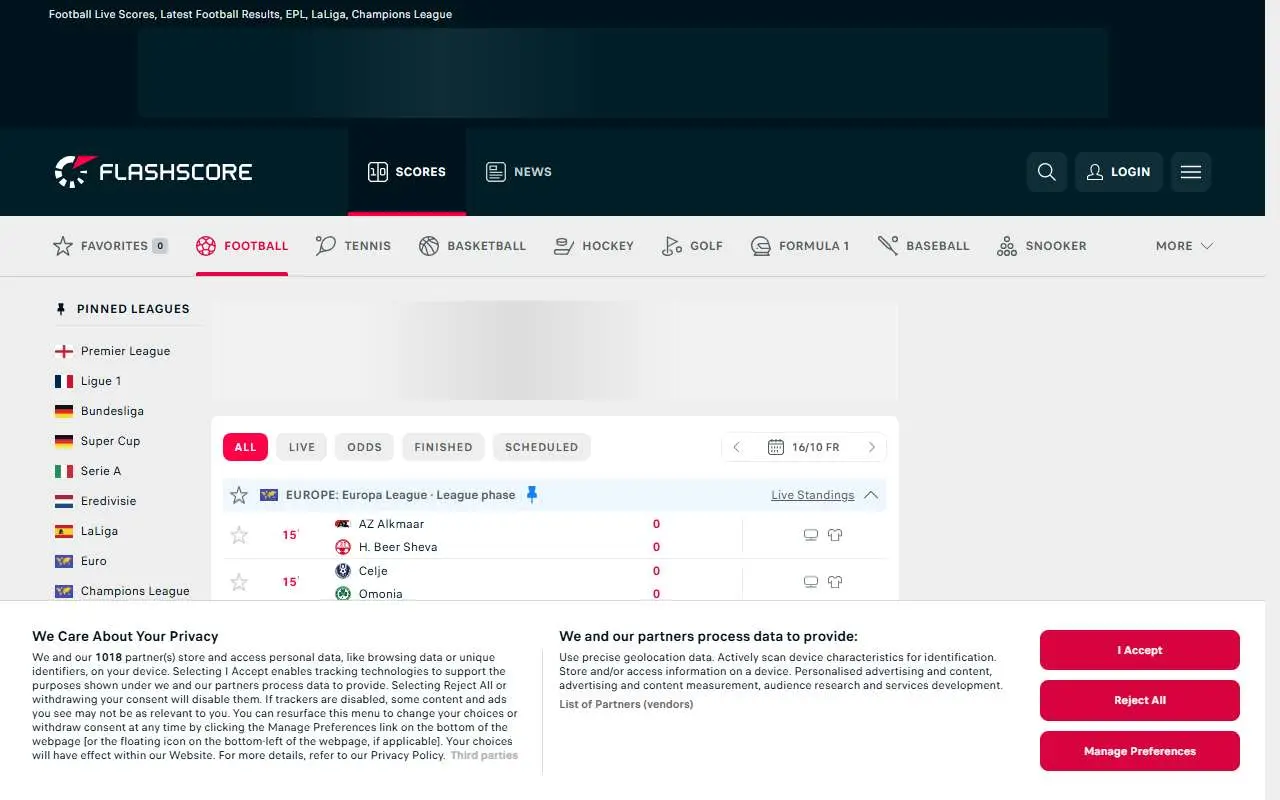Favorite the AZ Alkmaar match star

(x=239, y=535)
